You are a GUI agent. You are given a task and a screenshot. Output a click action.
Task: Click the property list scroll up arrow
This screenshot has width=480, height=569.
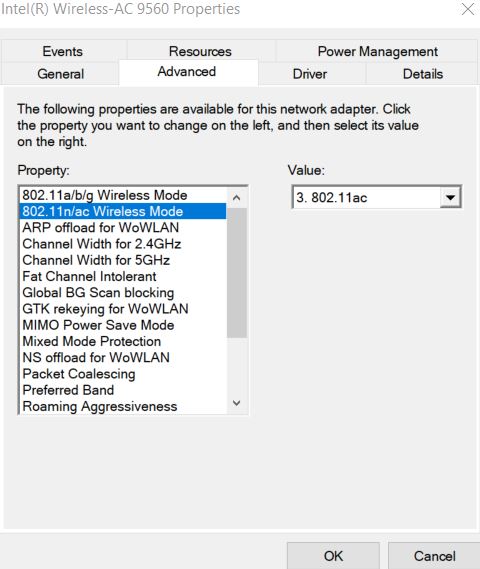point(237,198)
